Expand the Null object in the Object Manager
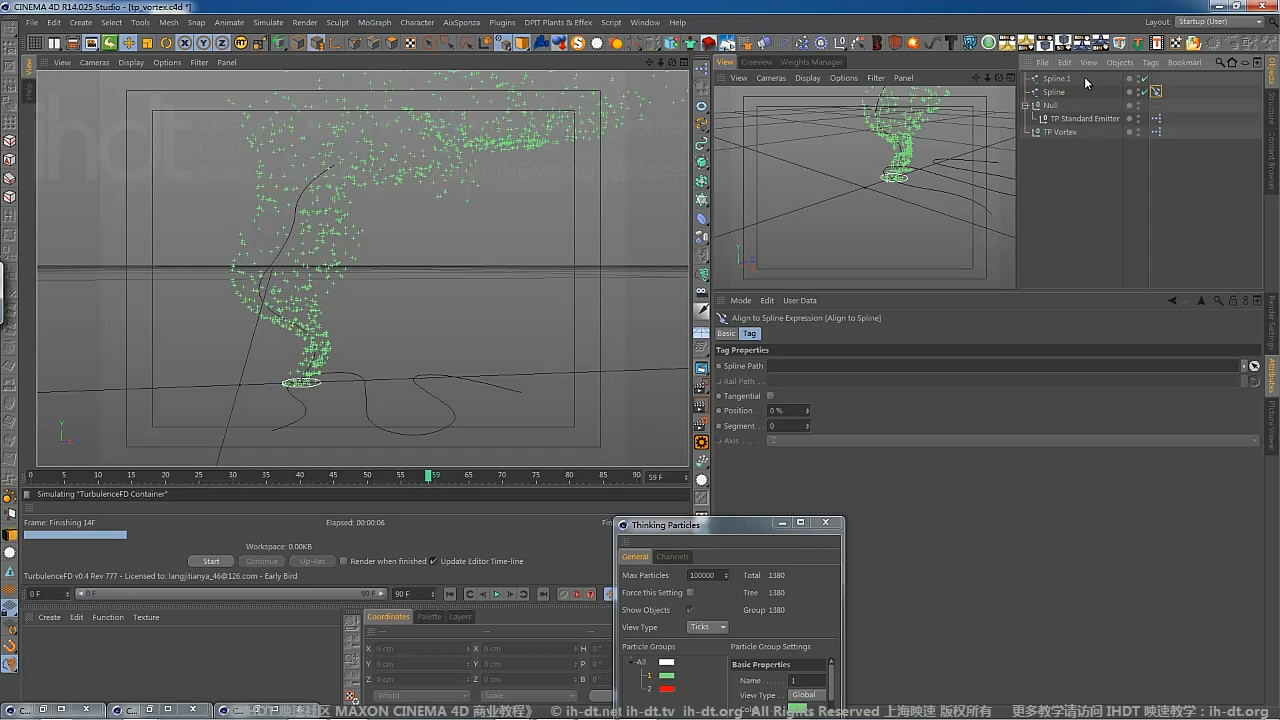The width and height of the screenshot is (1280, 720). pos(1026,106)
